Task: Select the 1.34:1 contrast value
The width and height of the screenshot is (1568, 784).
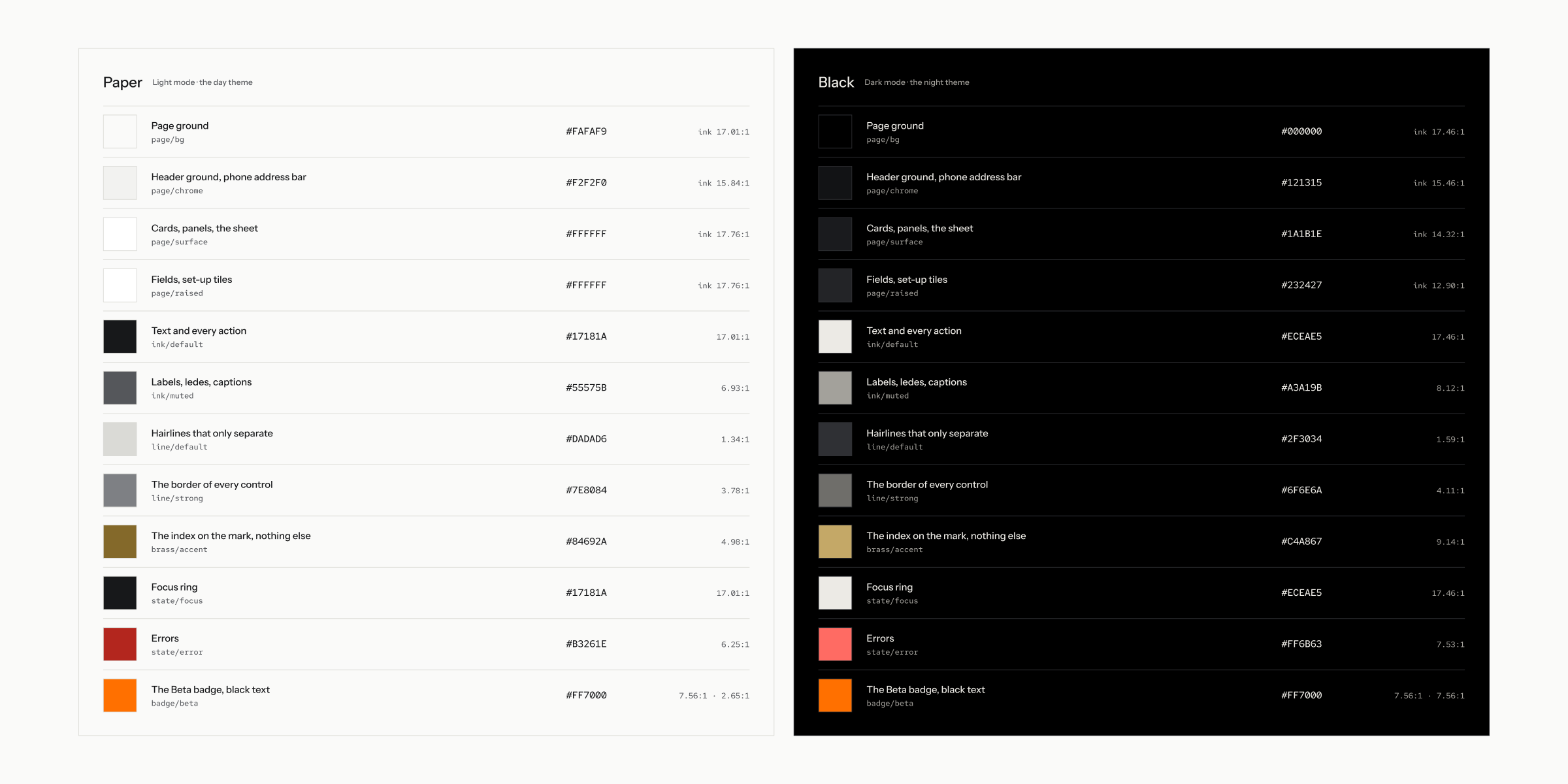Action: (735, 440)
